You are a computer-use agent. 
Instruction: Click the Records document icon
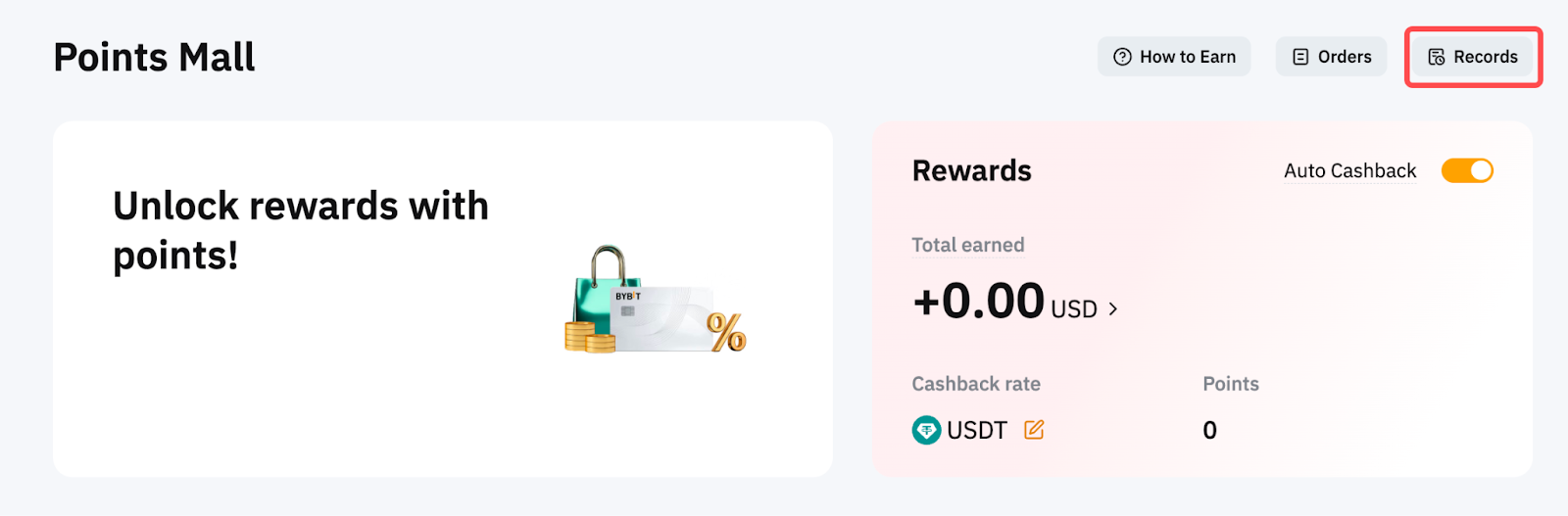click(x=1436, y=57)
